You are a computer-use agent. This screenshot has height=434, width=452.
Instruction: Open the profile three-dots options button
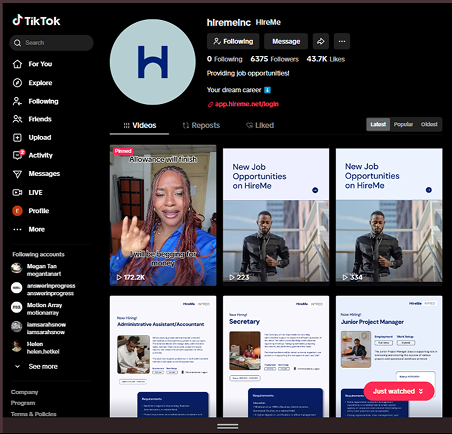(x=342, y=41)
